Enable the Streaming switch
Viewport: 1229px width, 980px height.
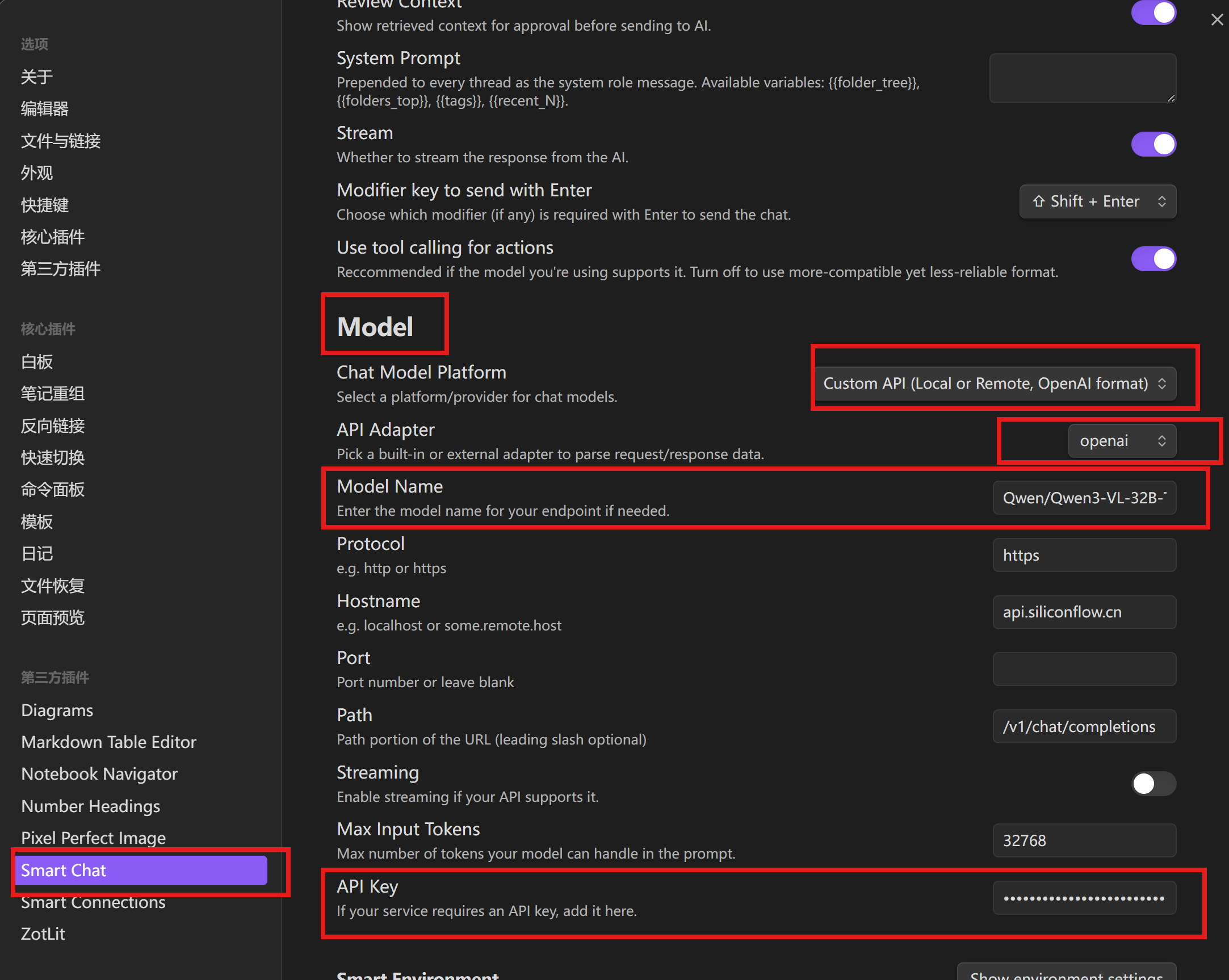1152,784
